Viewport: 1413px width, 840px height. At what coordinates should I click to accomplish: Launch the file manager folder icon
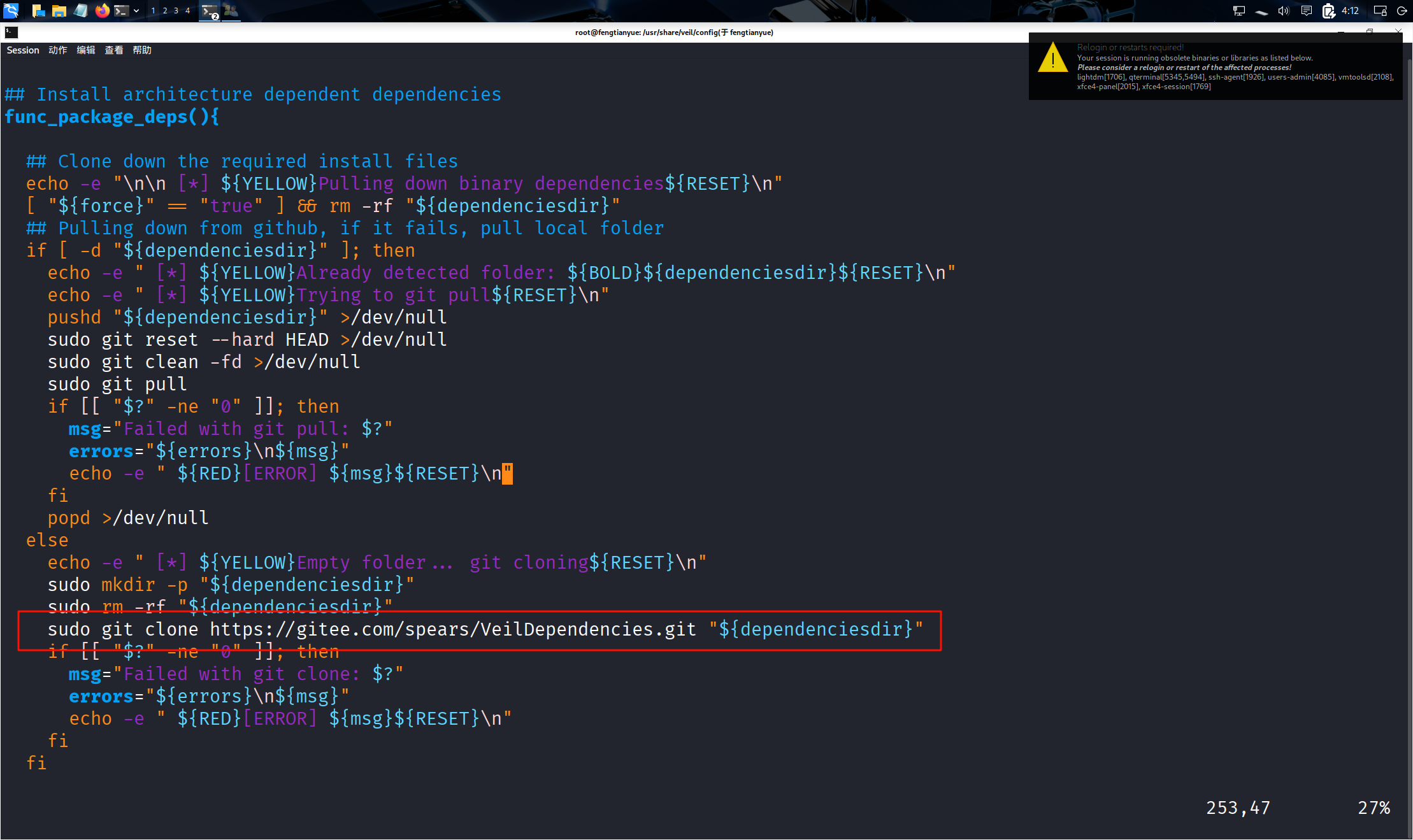click(59, 10)
